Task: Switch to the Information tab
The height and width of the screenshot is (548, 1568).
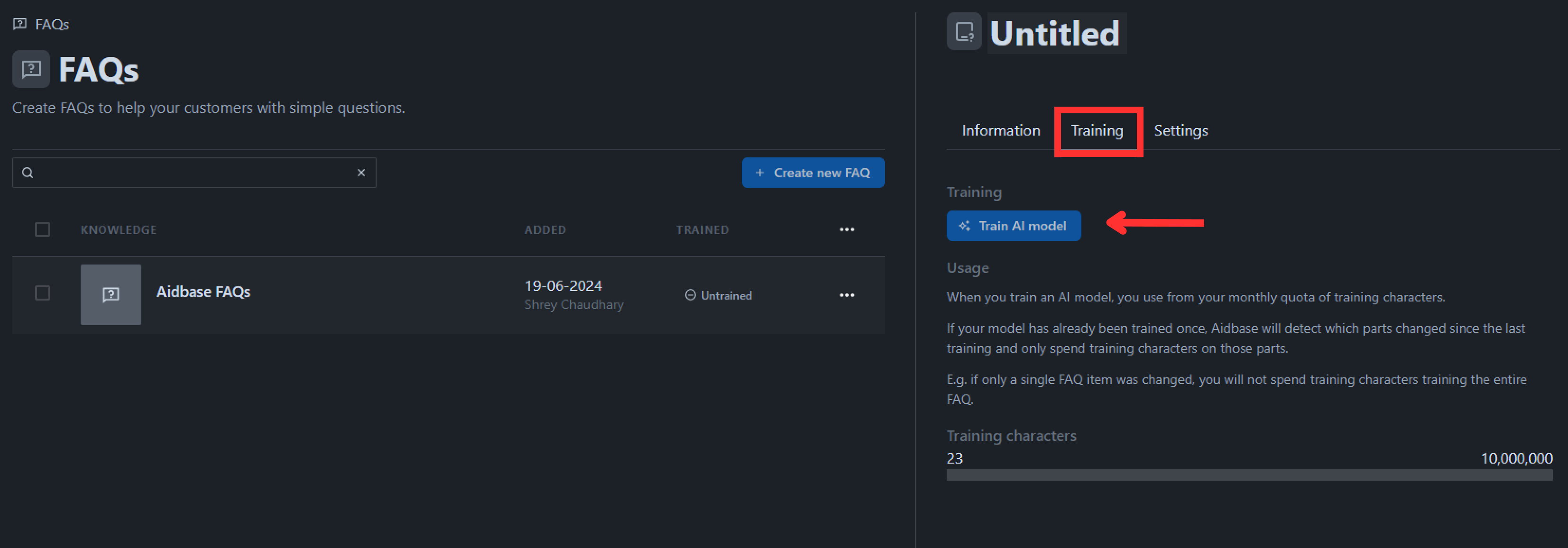Action: pyautogui.click(x=1000, y=131)
